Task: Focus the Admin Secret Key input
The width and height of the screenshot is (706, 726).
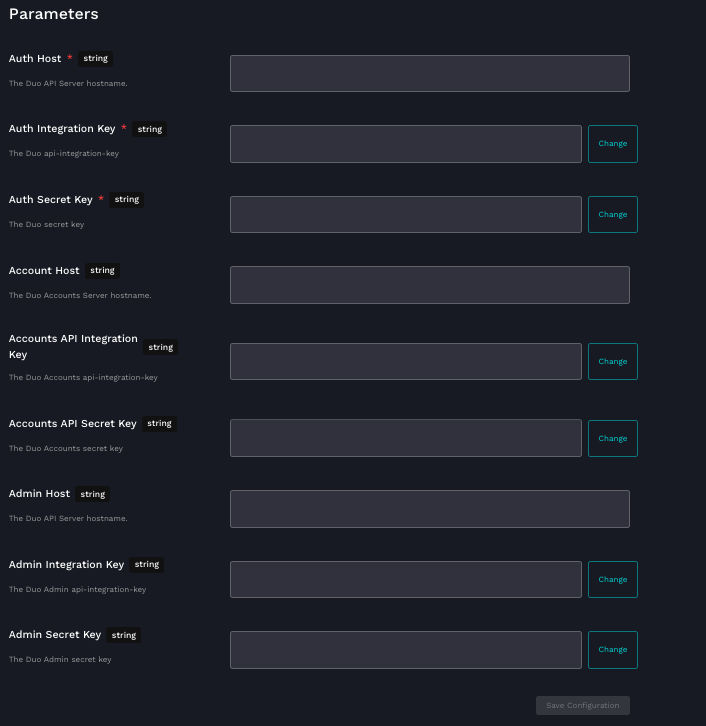Action: (405, 650)
